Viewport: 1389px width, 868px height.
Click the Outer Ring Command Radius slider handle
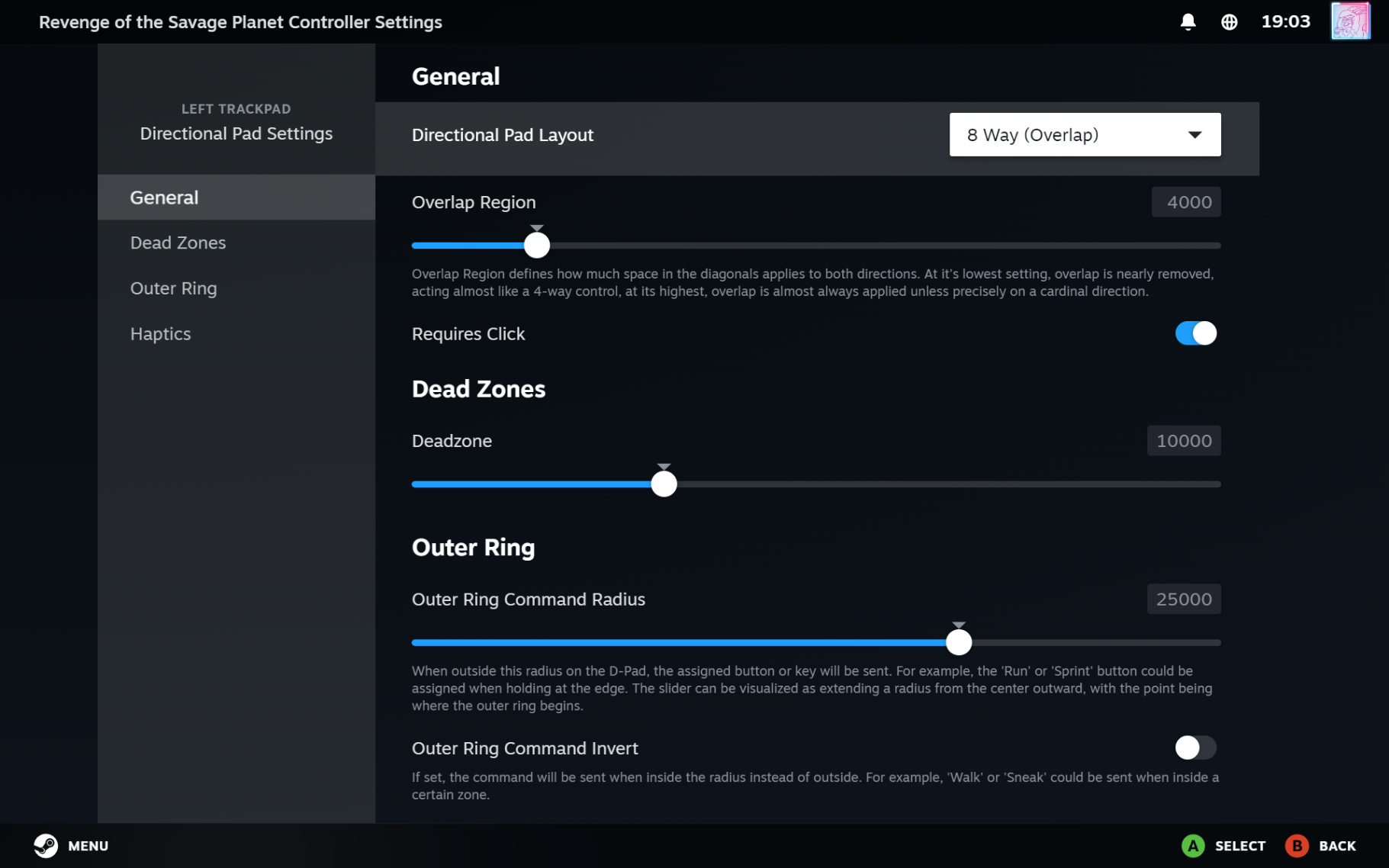[x=958, y=642]
